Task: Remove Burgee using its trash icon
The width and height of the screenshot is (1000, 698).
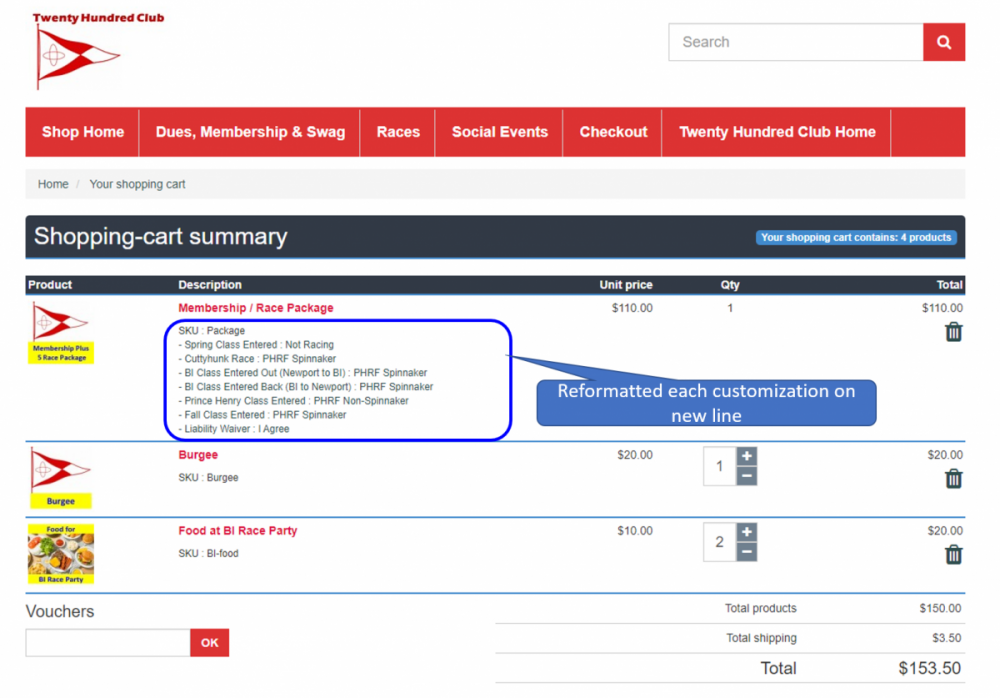Action: [953, 479]
